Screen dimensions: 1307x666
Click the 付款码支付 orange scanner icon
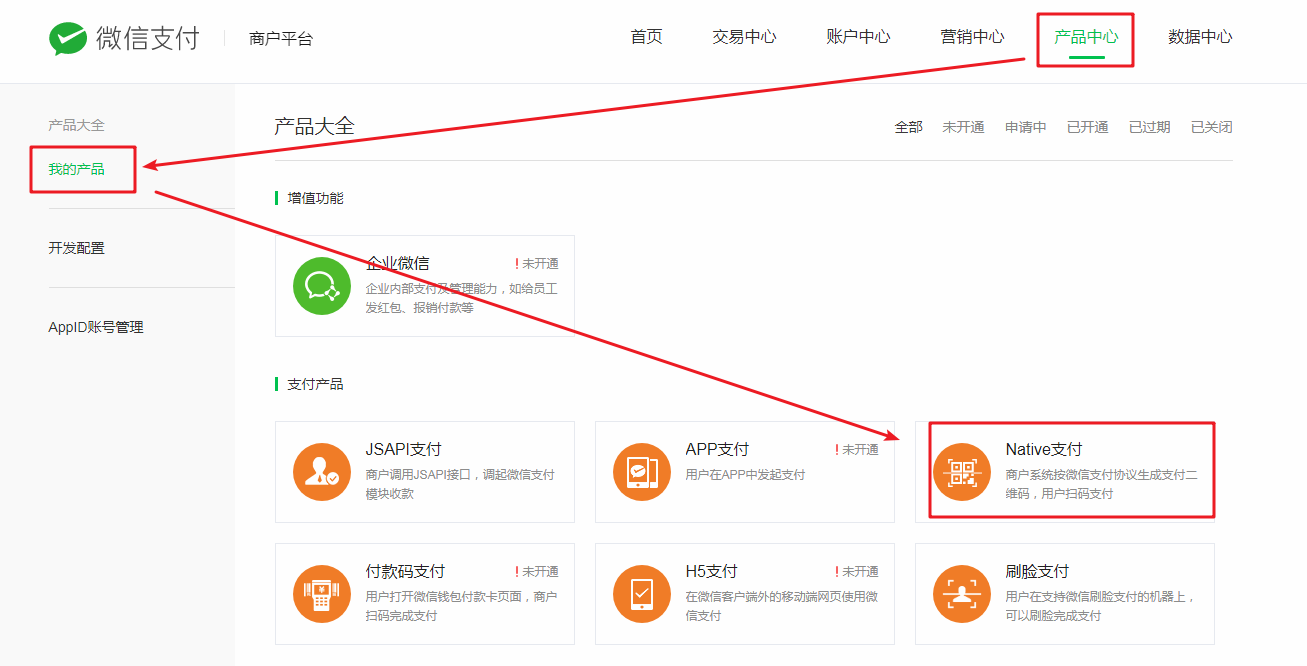(x=322, y=594)
